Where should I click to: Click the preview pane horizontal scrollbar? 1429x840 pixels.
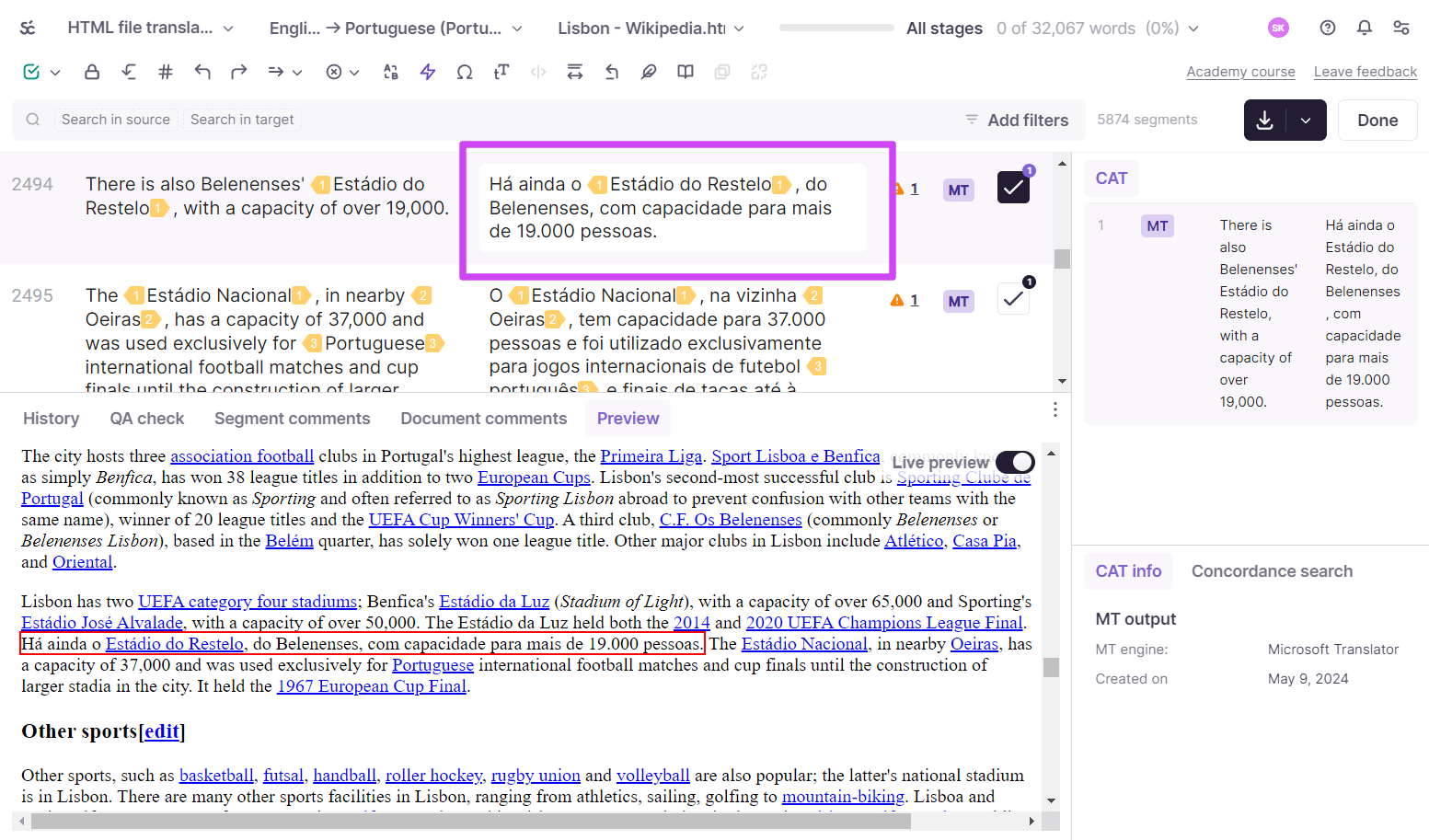click(471, 821)
